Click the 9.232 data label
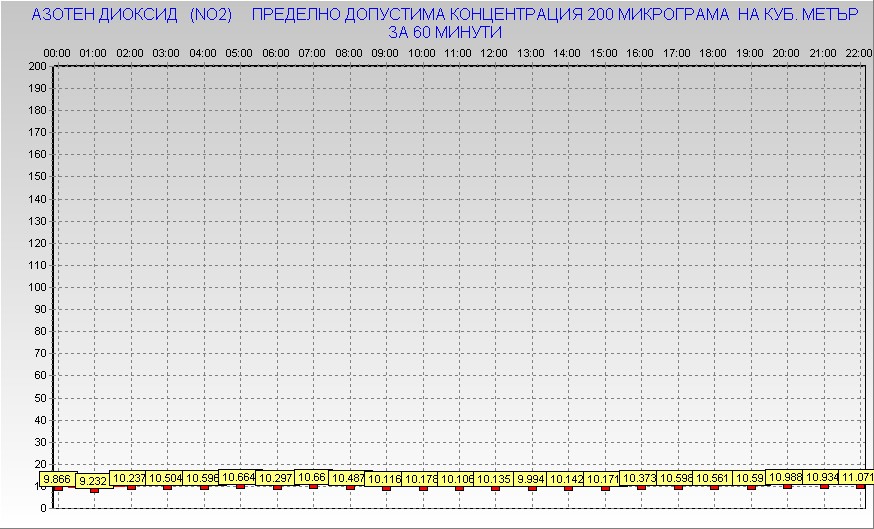Image resolution: width=874 pixels, height=529 pixels. (x=93, y=481)
